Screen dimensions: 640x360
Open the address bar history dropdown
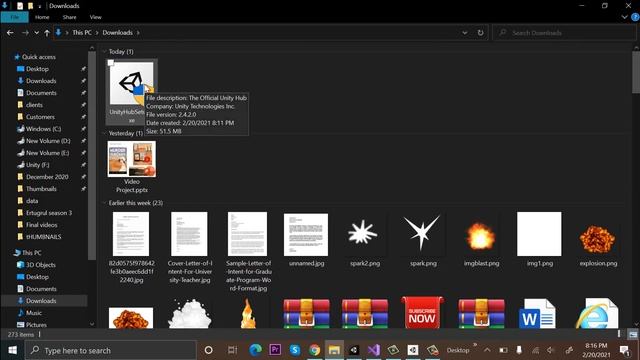[x=464, y=33]
